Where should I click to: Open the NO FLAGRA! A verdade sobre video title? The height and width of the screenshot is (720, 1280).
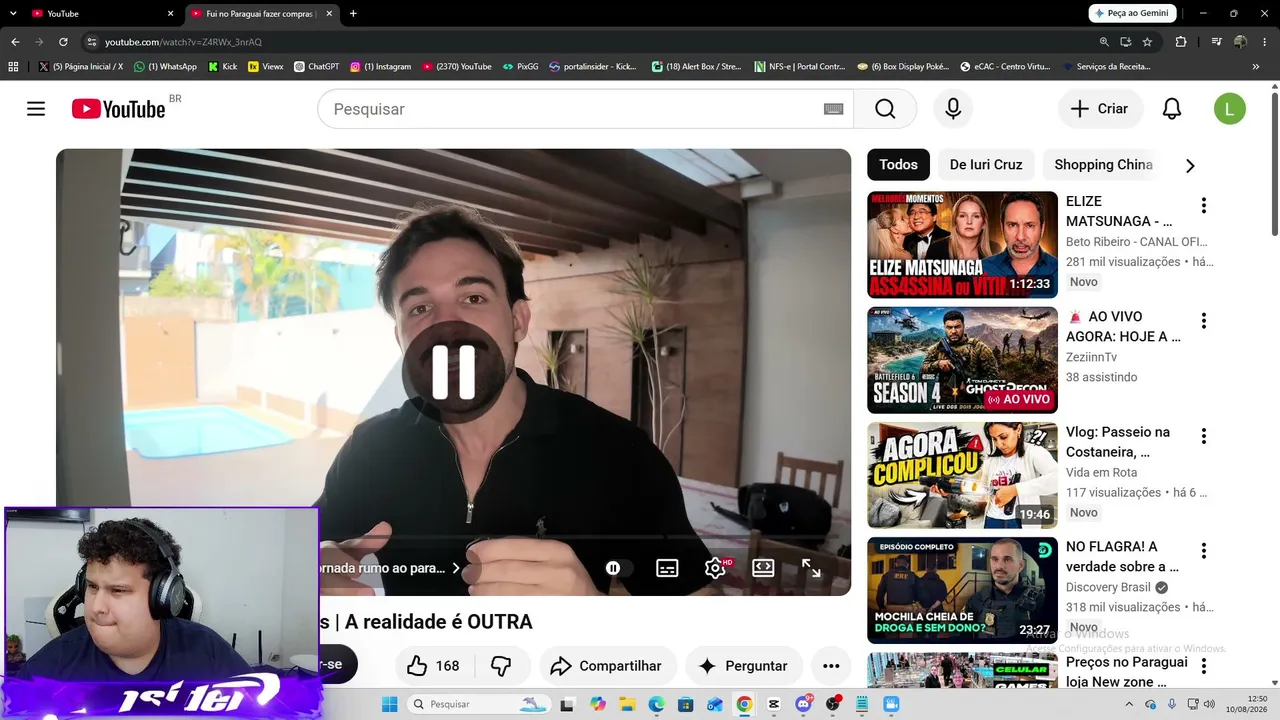pyautogui.click(x=1122, y=557)
